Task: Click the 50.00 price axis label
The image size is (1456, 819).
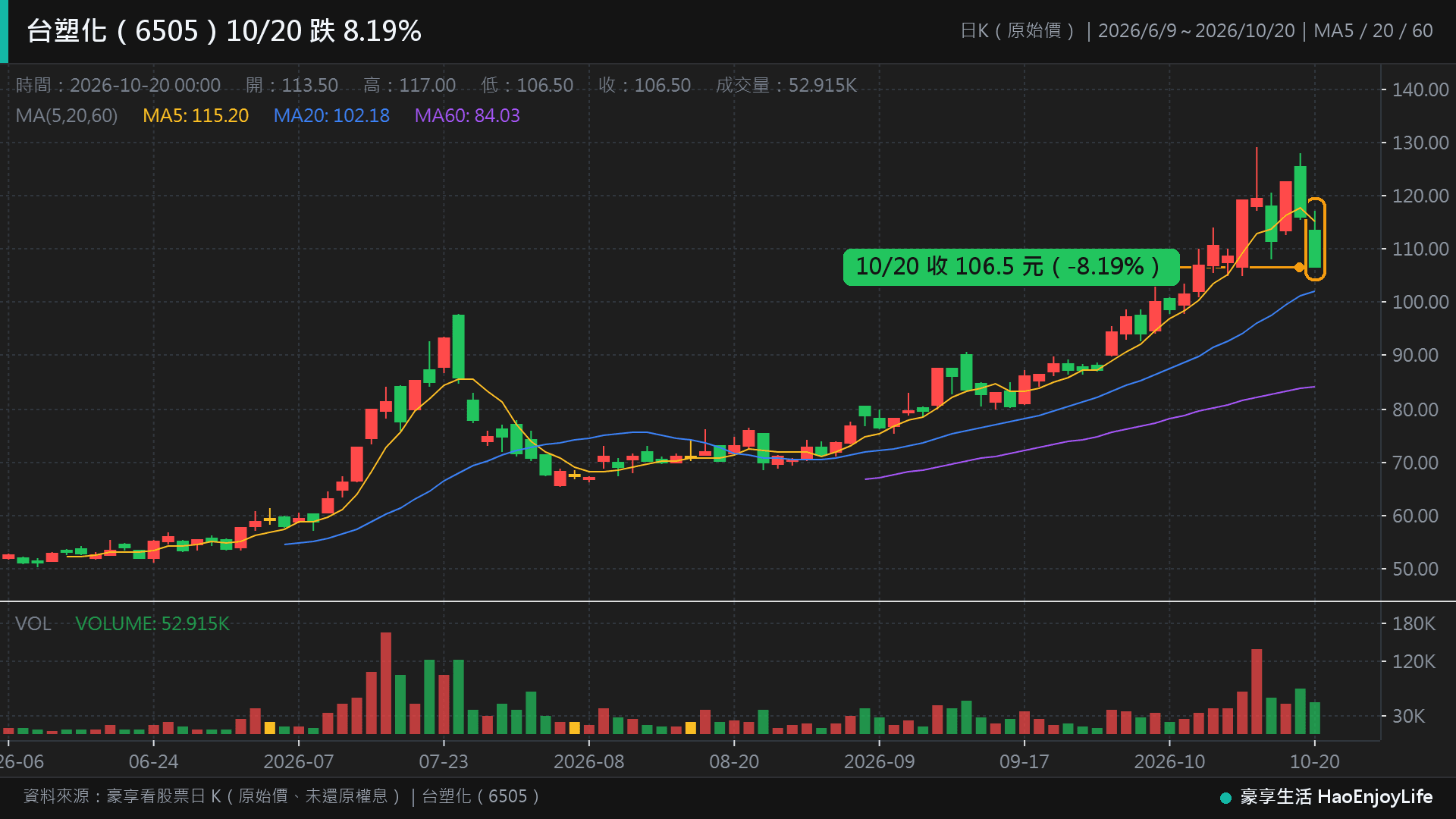Action: click(x=1415, y=569)
